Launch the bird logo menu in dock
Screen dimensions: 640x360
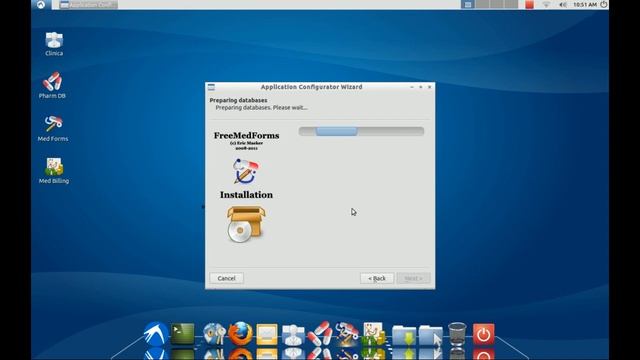coord(156,334)
